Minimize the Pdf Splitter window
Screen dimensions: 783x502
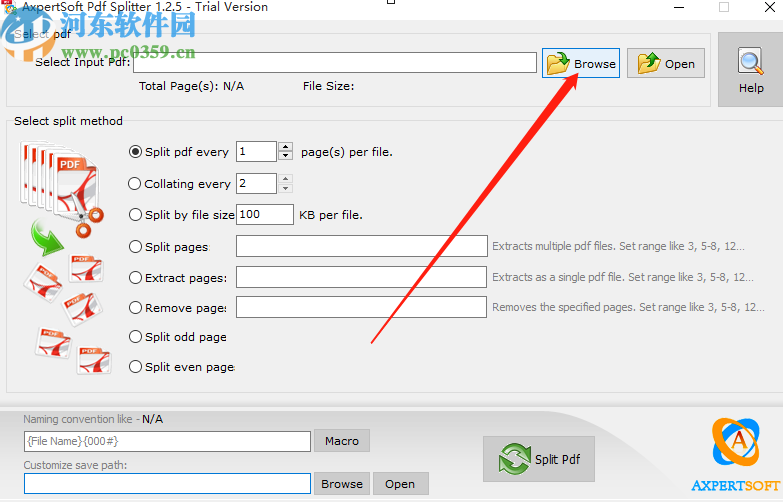tap(679, 7)
